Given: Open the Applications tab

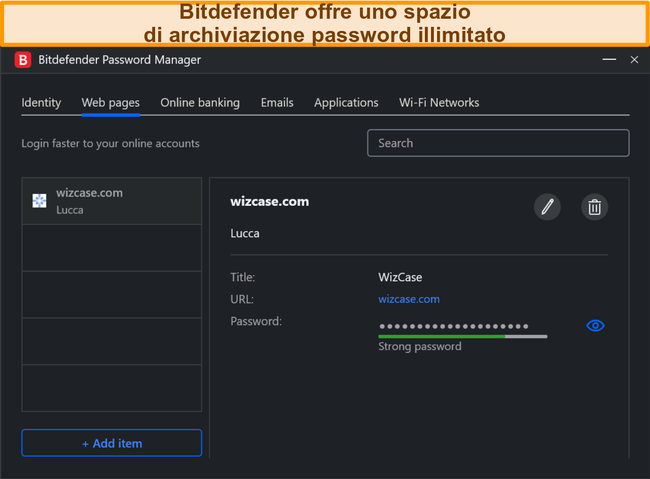Looking at the screenshot, I should [346, 102].
